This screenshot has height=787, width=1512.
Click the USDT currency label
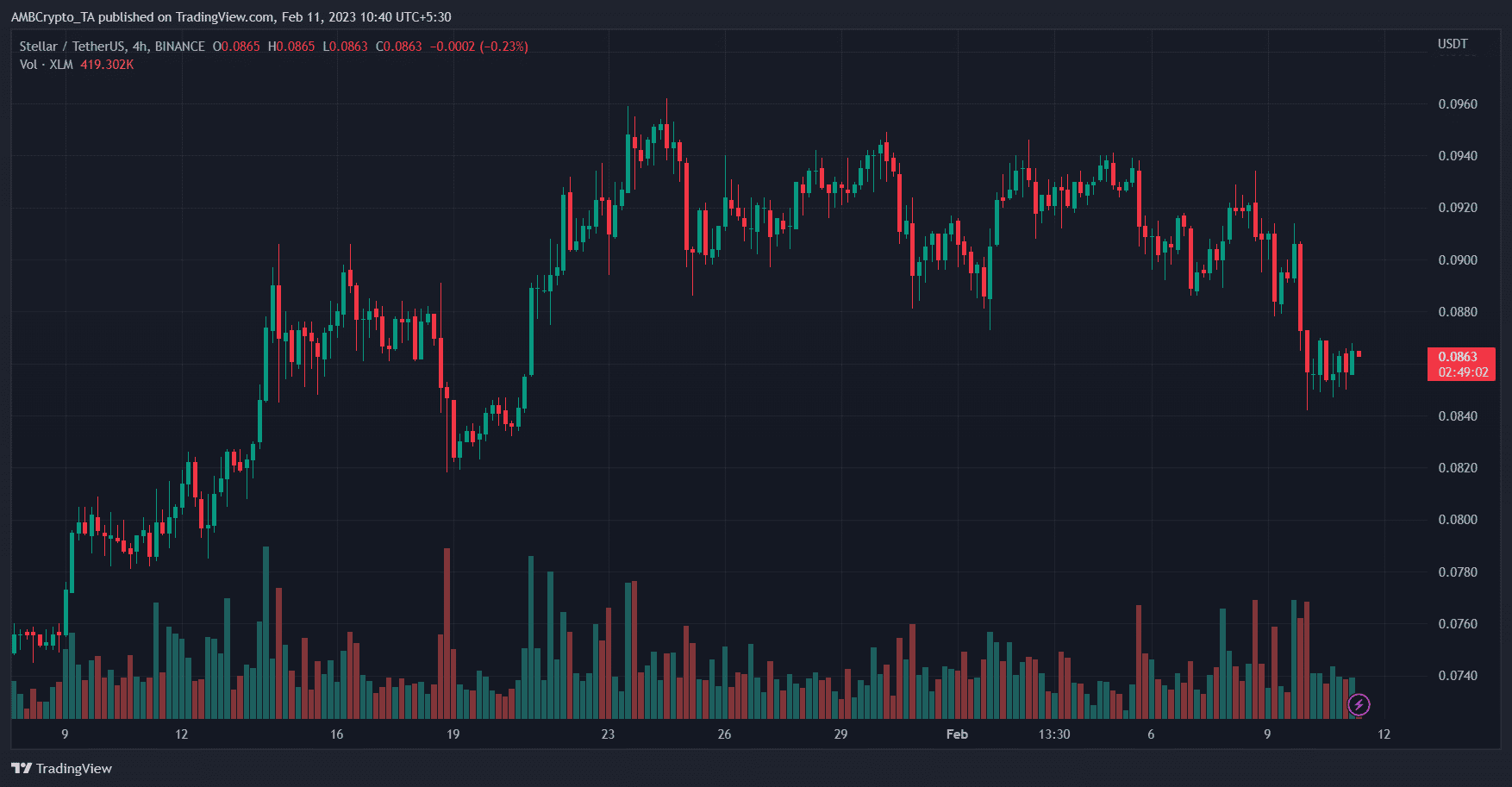(x=1453, y=44)
